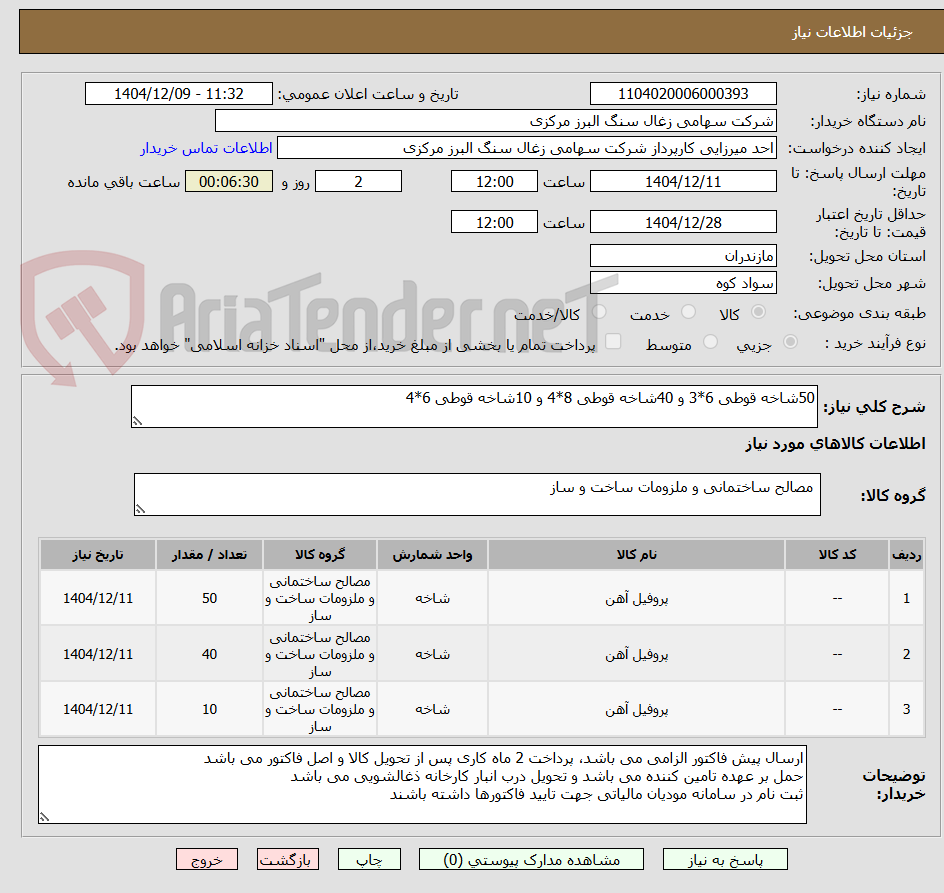Click the date 1404/12/11 in row 2
Viewport: 944px width, 893px height.
98,654
